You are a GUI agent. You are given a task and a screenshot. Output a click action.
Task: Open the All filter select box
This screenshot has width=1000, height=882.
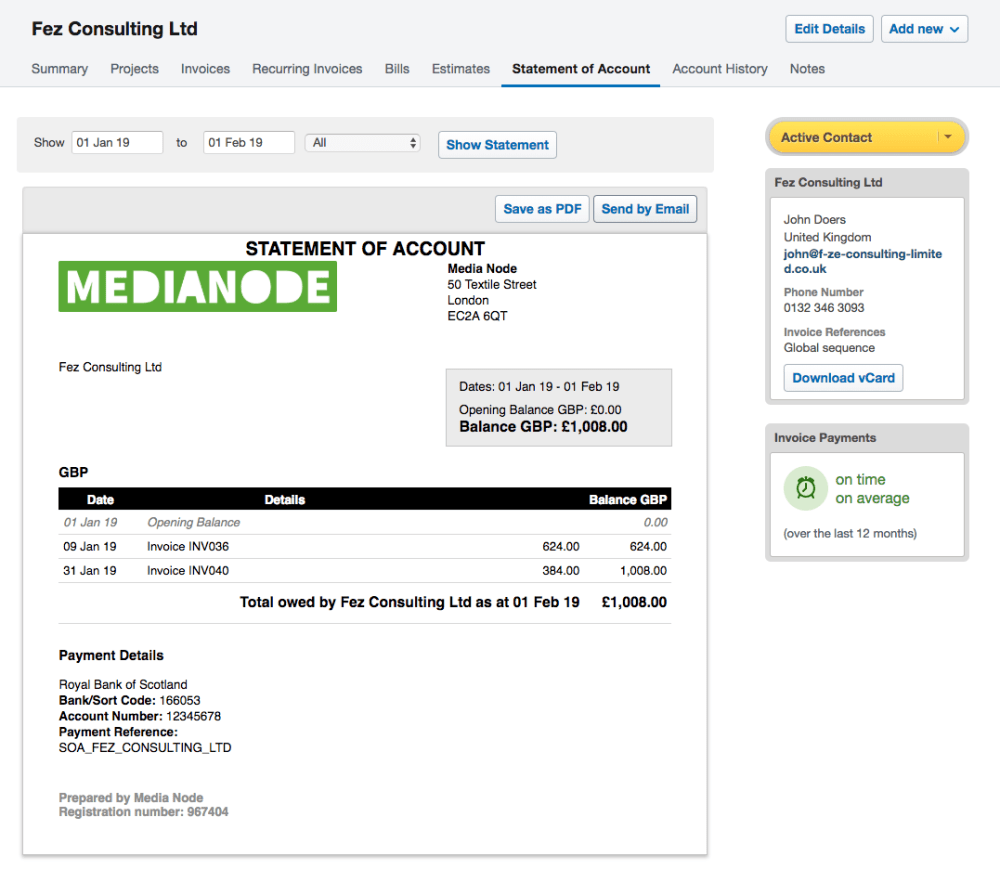(362, 143)
